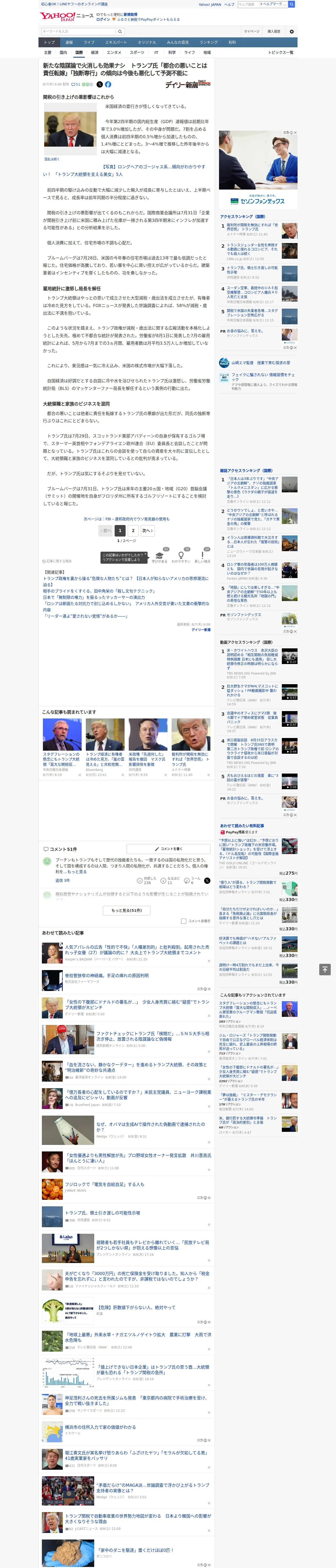Screen dimensions: 336x1568
Task: Click うーん reaction on first comment
Action: pos(193,880)
